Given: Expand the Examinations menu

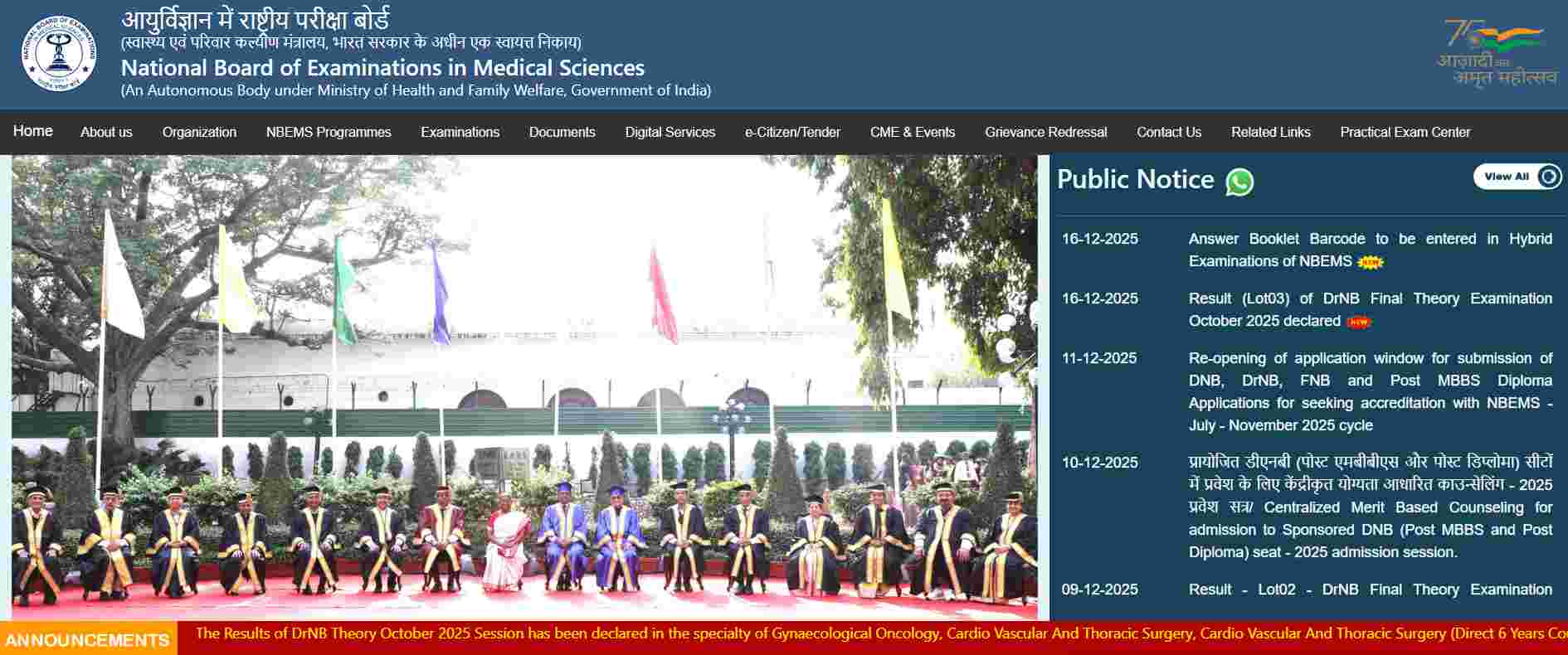Looking at the screenshot, I should (460, 132).
